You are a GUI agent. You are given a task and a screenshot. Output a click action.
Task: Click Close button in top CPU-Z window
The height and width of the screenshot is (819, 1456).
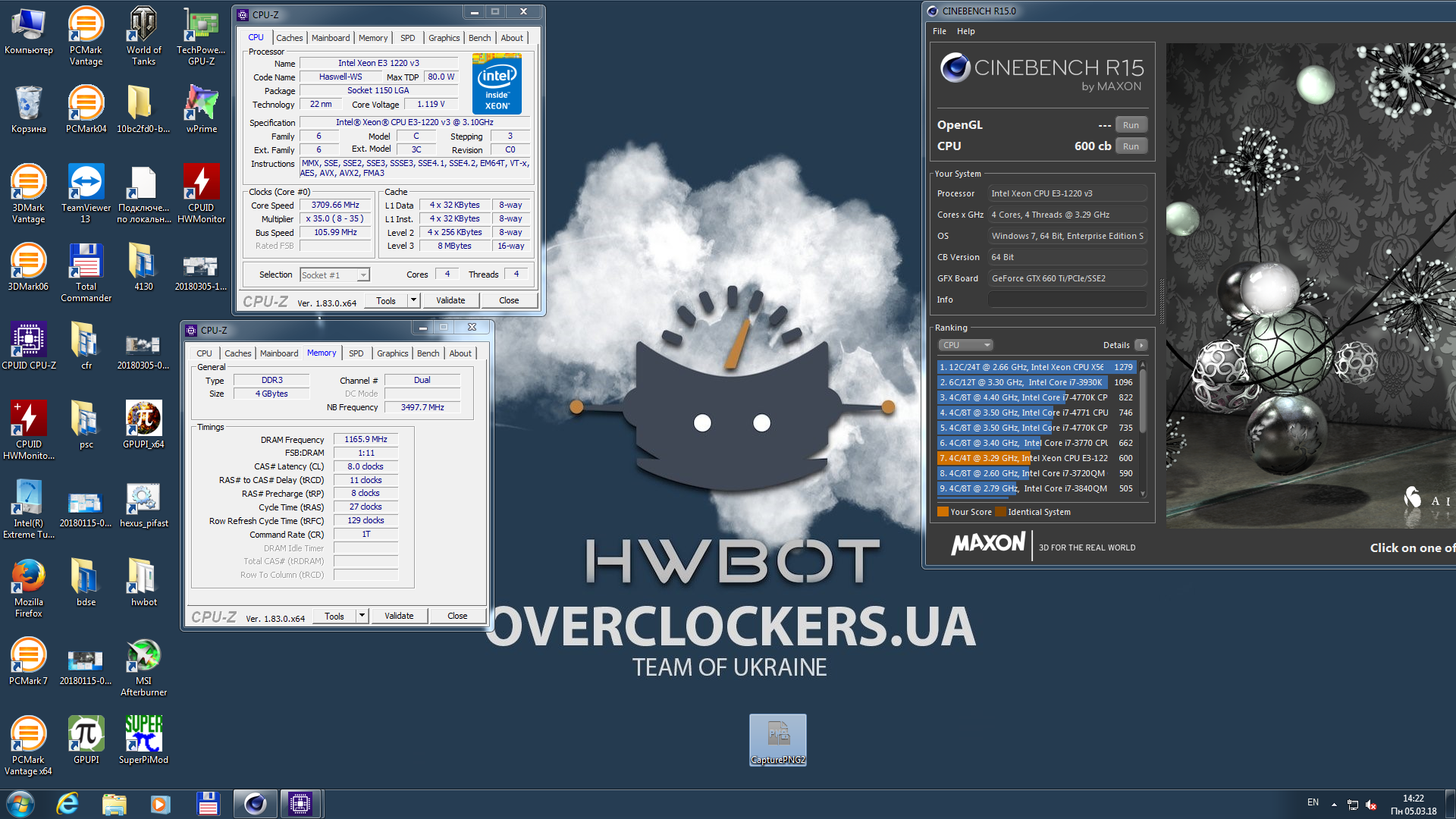pos(509,300)
